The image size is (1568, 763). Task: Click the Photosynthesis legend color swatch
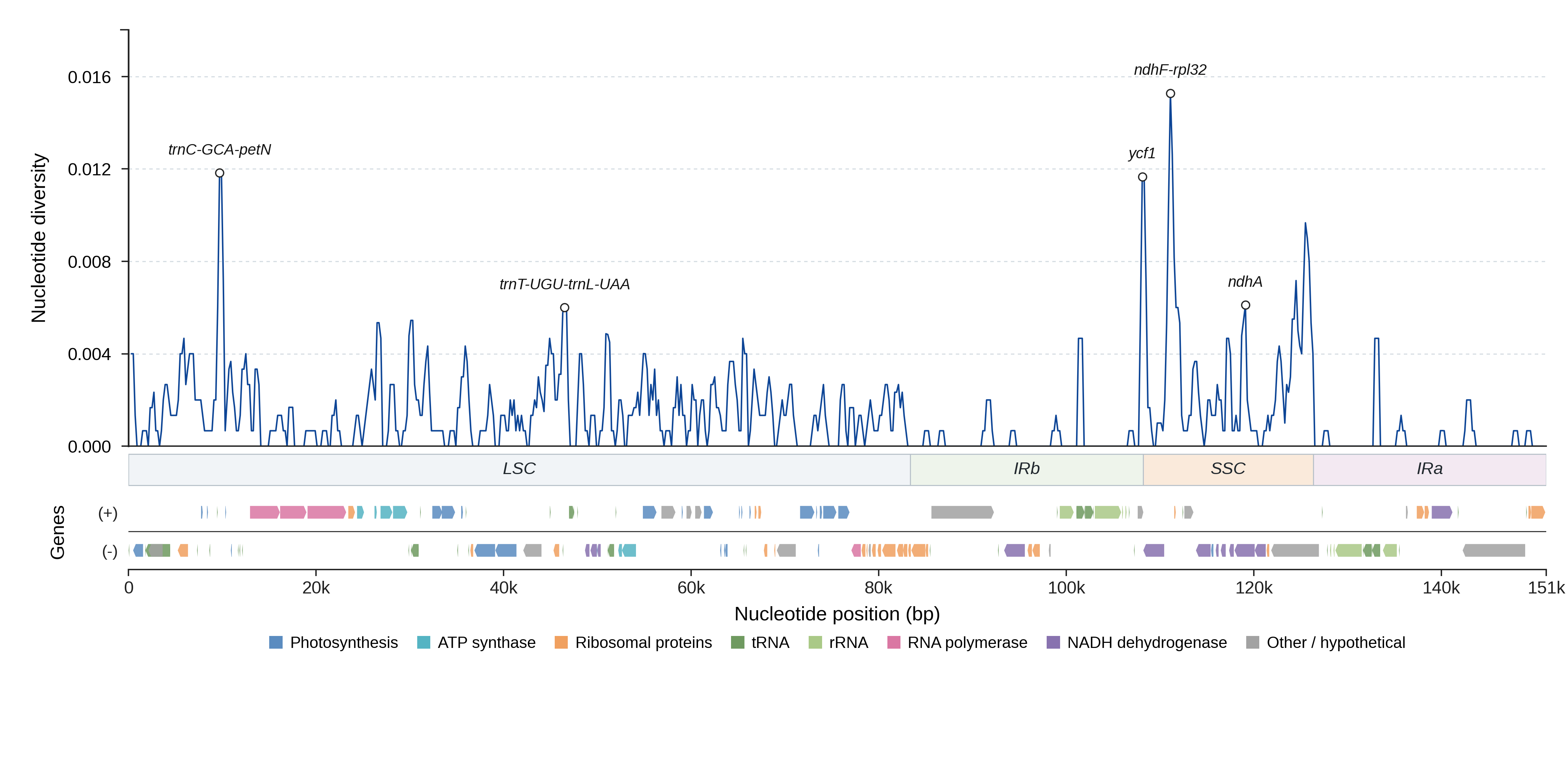click(x=276, y=642)
